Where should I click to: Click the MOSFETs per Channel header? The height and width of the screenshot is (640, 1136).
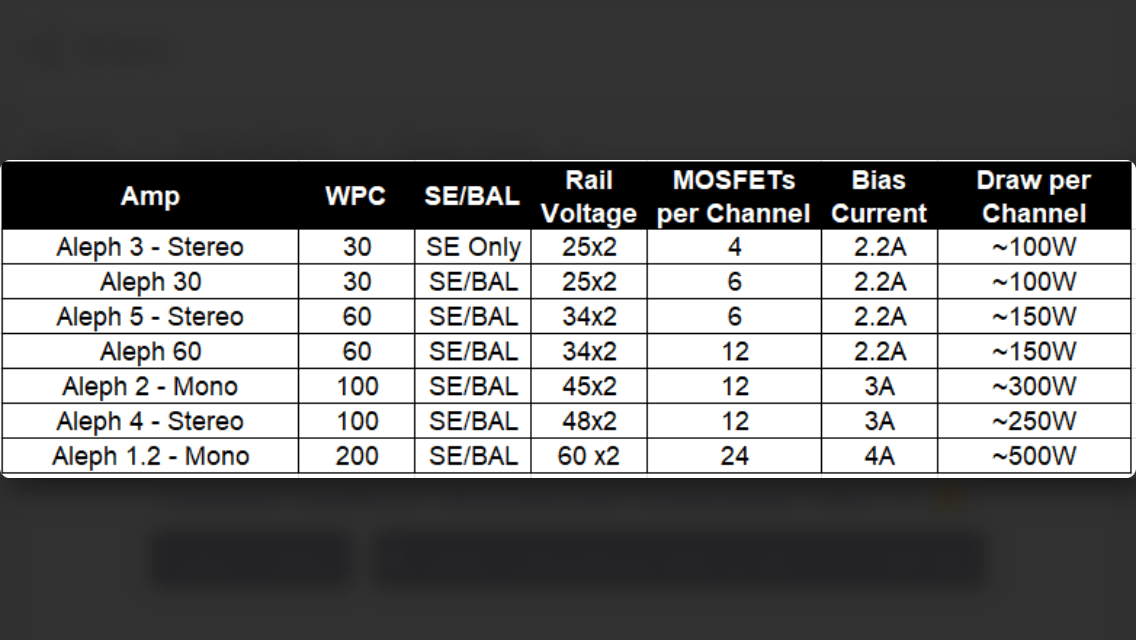733,196
